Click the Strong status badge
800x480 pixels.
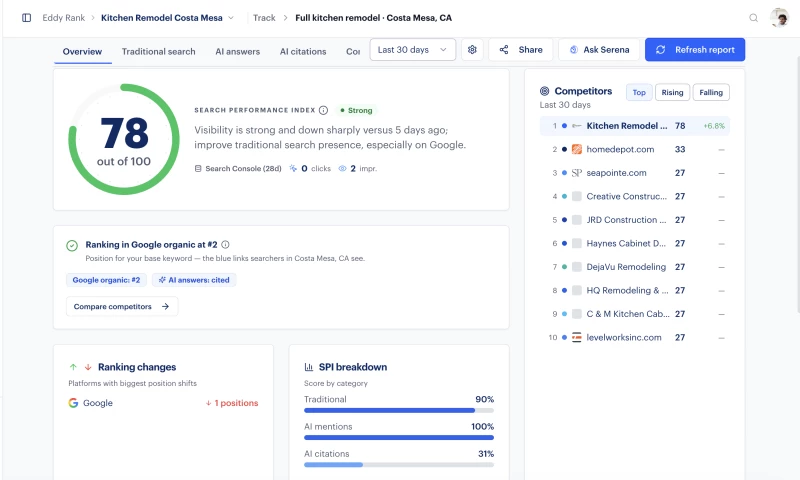pyautogui.click(x=356, y=110)
